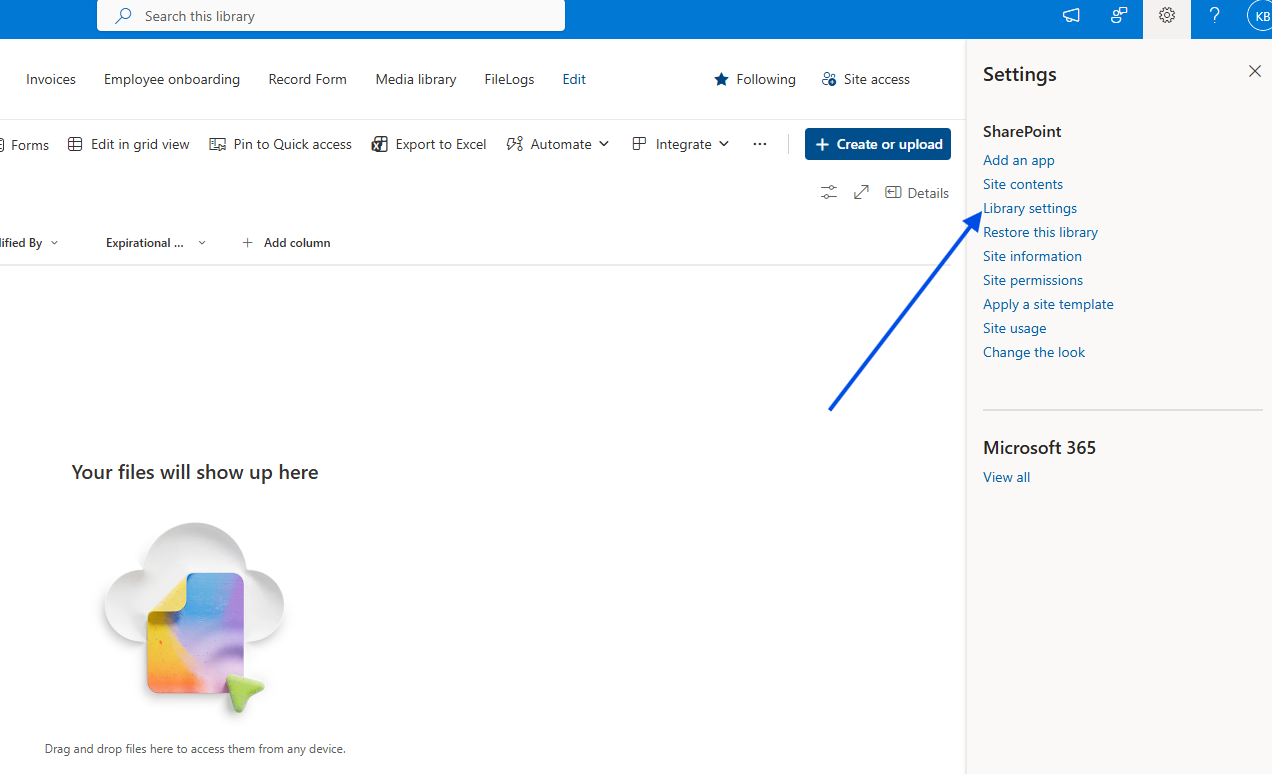Open the network connections icon in header
Screen dimensions: 1272x774
point(1119,16)
